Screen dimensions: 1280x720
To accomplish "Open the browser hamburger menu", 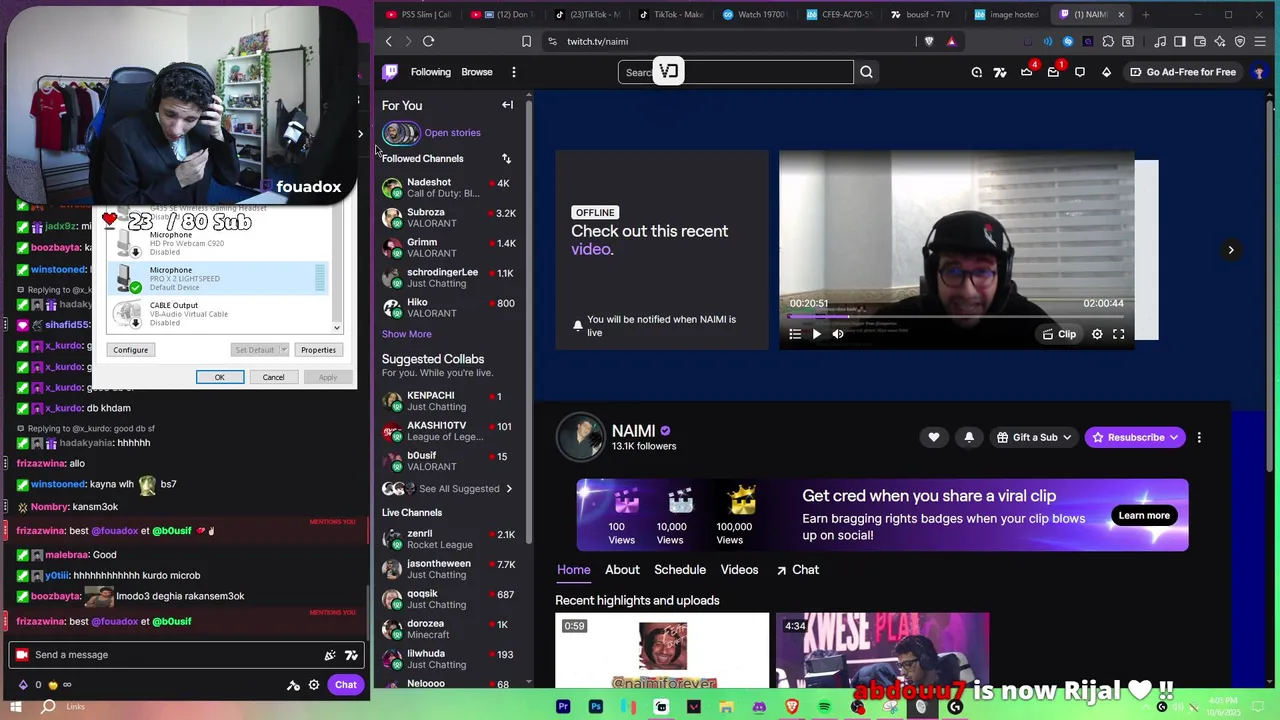I will point(1260,41).
